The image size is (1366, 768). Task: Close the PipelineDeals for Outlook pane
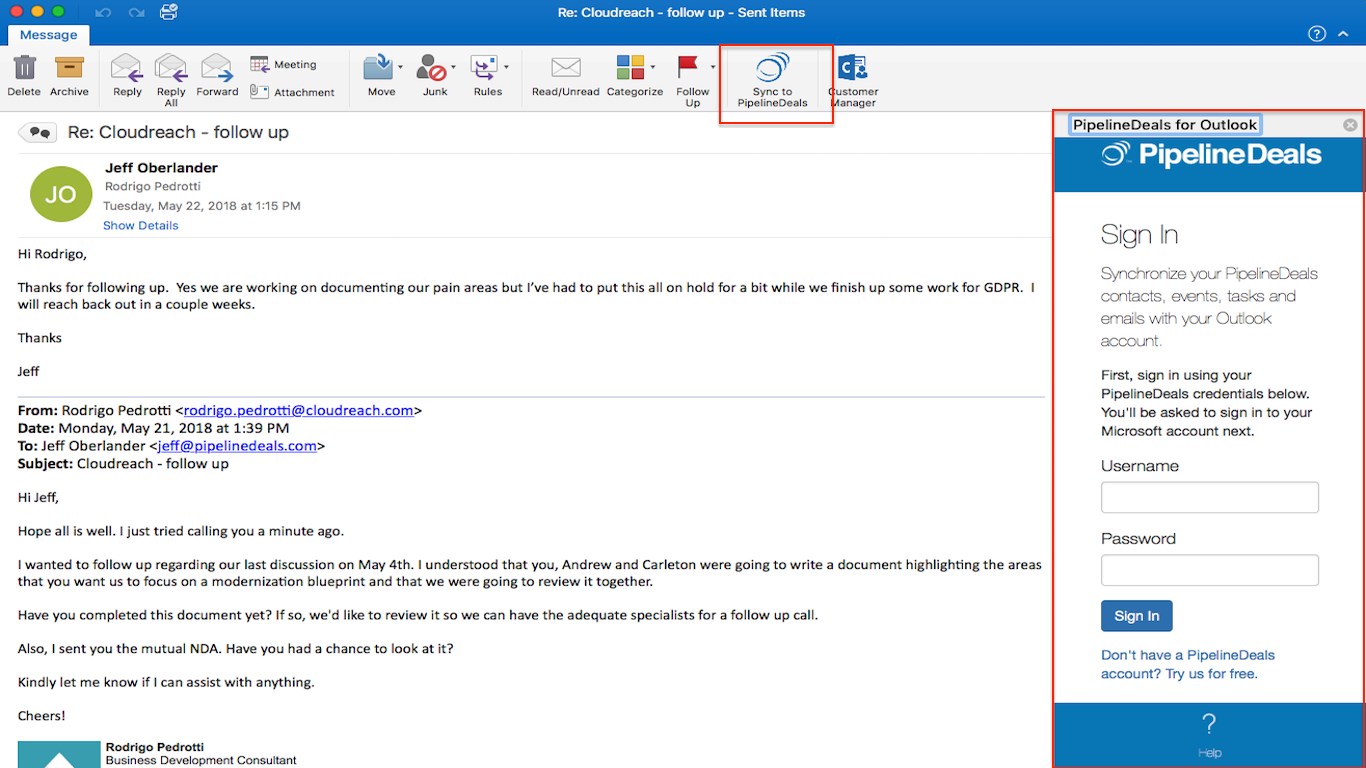1350,125
